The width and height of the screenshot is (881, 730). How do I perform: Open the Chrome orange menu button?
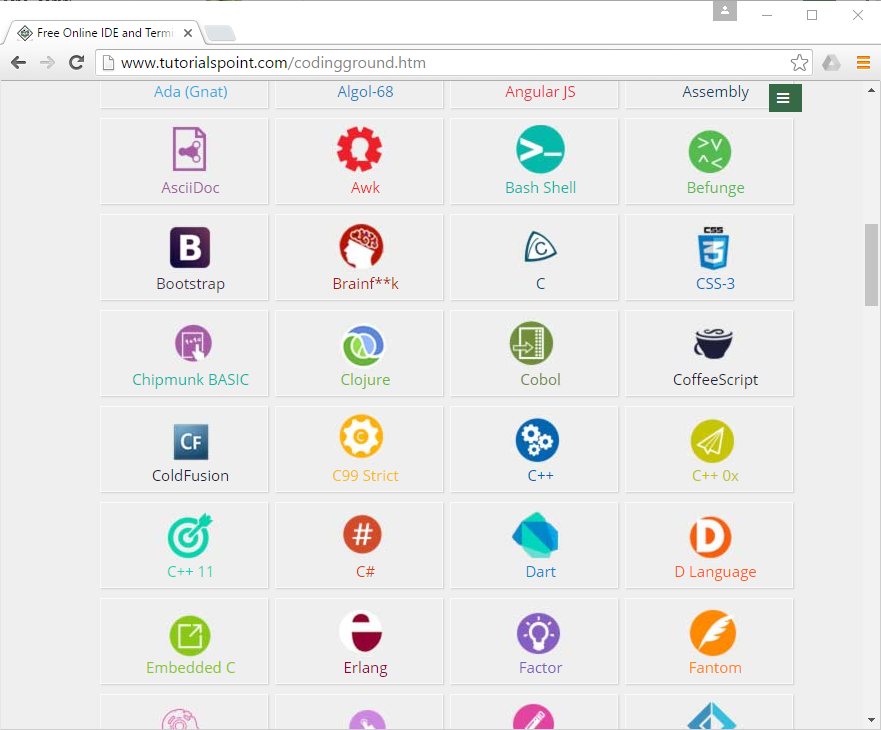coord(863,62)
